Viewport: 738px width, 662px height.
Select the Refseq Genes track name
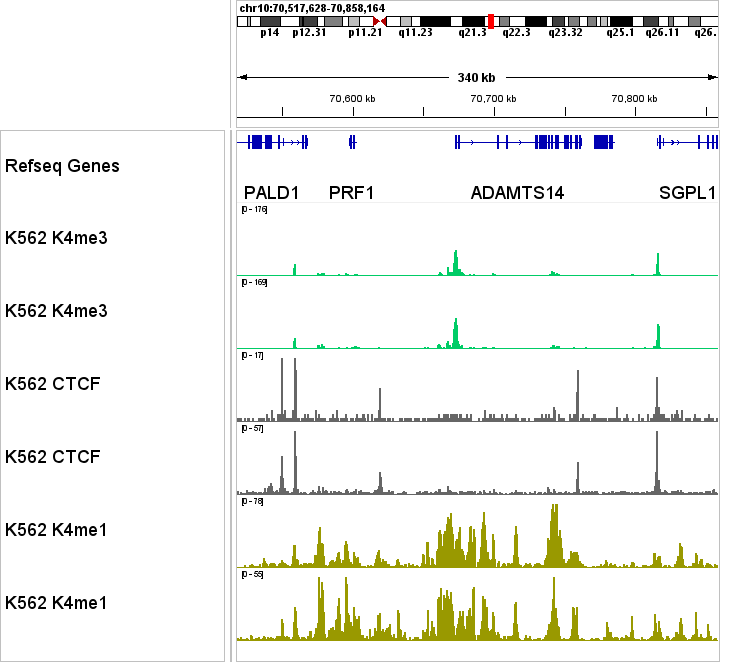(62, 166)
